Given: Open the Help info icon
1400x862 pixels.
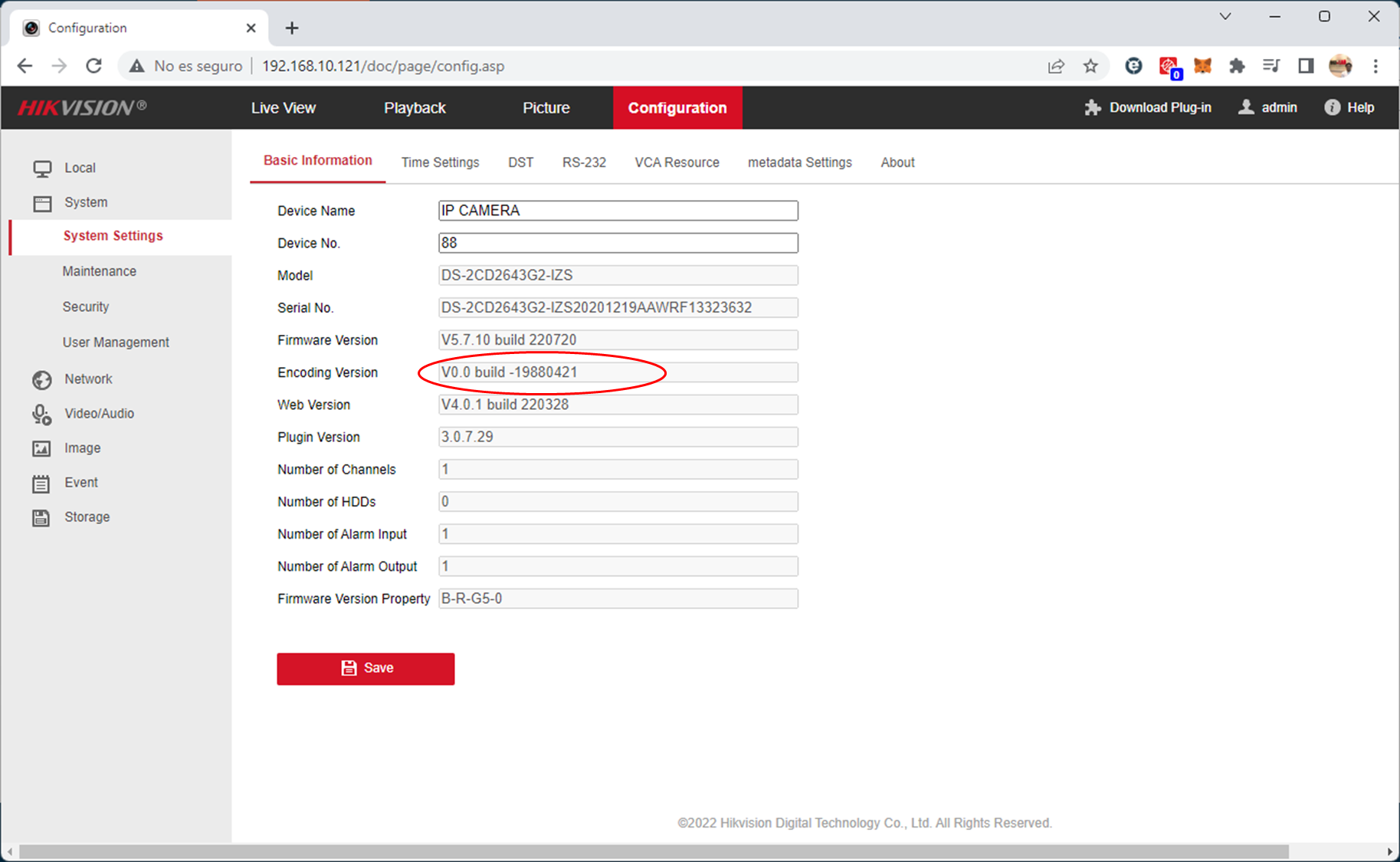Looking at the screenshot, I should click(1332, 108).
